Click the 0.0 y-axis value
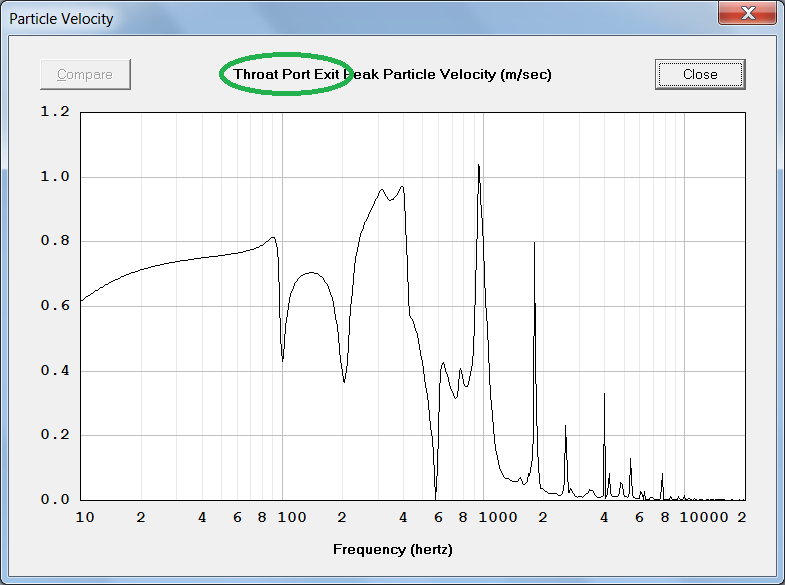The height and width of the screenshot is (585, 785). click(55, 499)
